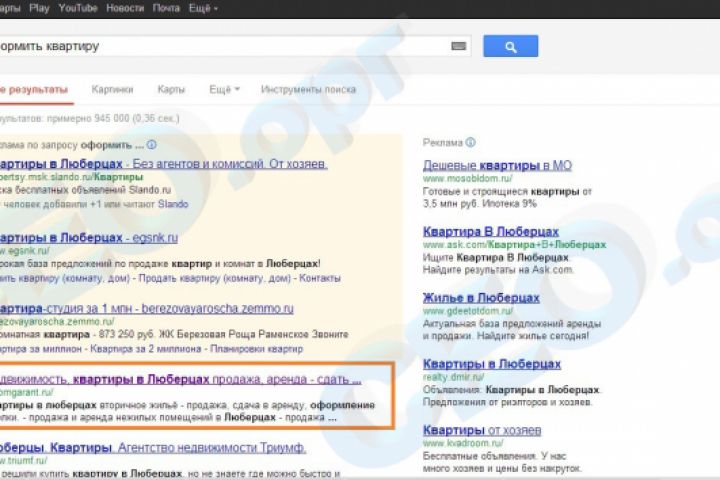Open 'Агентство недвижимости Триумф' result
The height and width of the screenshot is (480, 720).
[x=153, y=447]
